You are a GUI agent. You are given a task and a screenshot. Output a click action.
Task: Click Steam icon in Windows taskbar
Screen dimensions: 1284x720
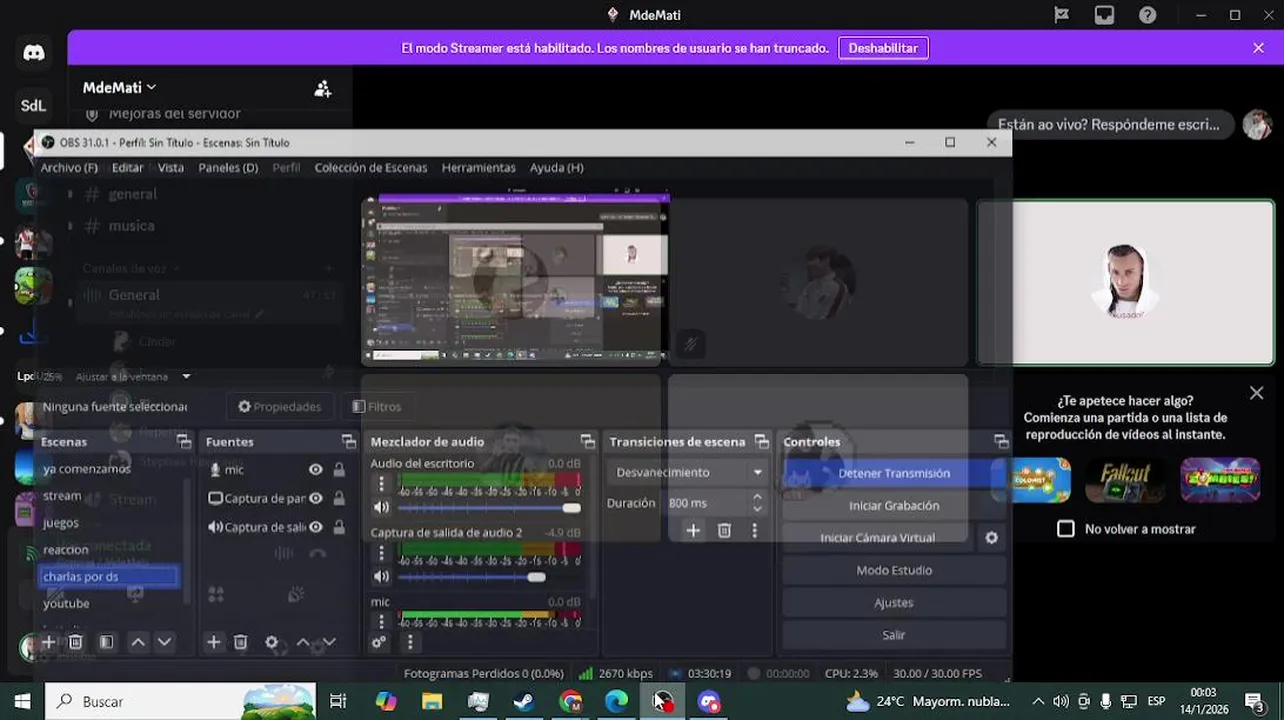[x=524, y=701]
